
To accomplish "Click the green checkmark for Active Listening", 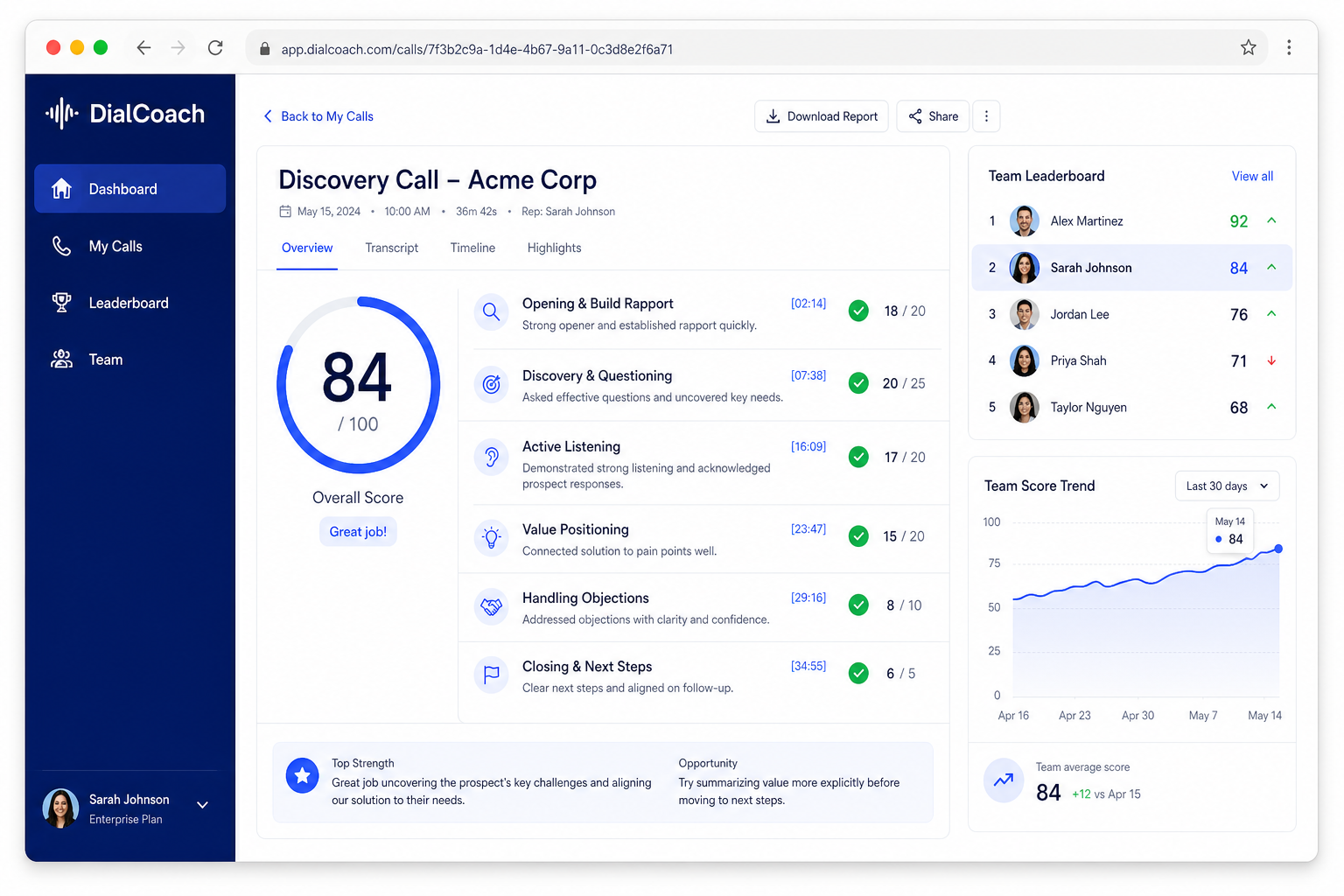I will coord(858,457).
